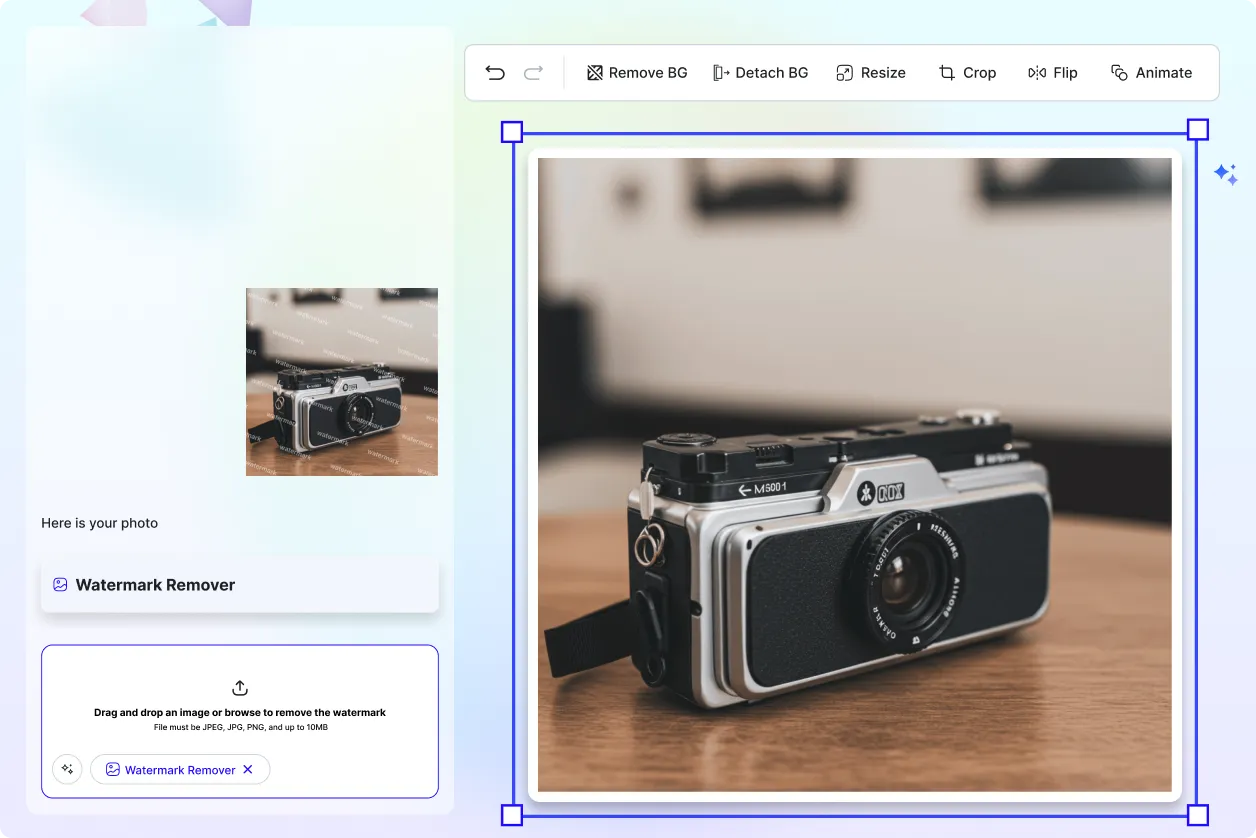This screenshot has height=838, width=1256.
Task: Click the sparkles icon next to the filter chip
Action: pyautogui.click(x=66, y=769)
